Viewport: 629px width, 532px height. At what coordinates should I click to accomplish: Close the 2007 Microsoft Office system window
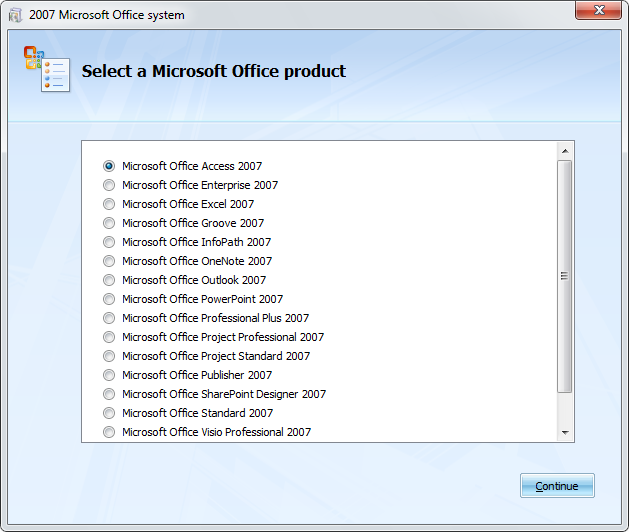599,10
